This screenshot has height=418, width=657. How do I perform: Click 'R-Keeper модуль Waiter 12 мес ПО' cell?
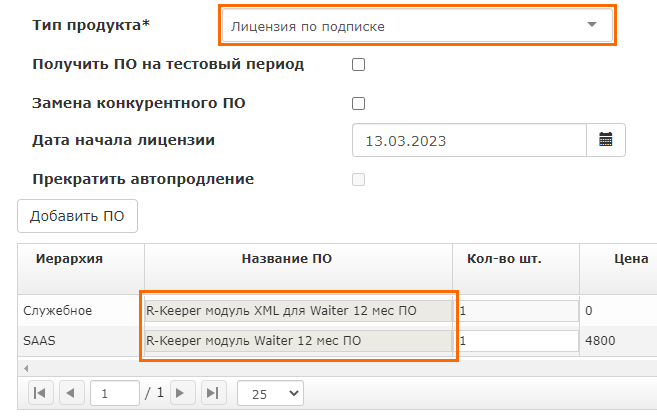click(298, 341)
